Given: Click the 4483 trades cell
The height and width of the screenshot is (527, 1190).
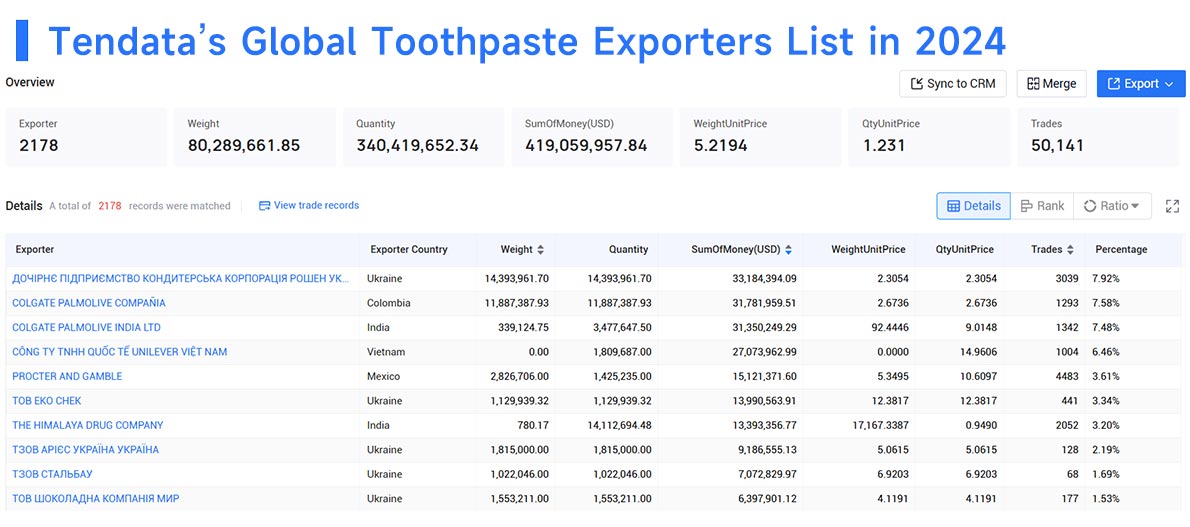Looking at the screenshot, I should click(1066, 376).
